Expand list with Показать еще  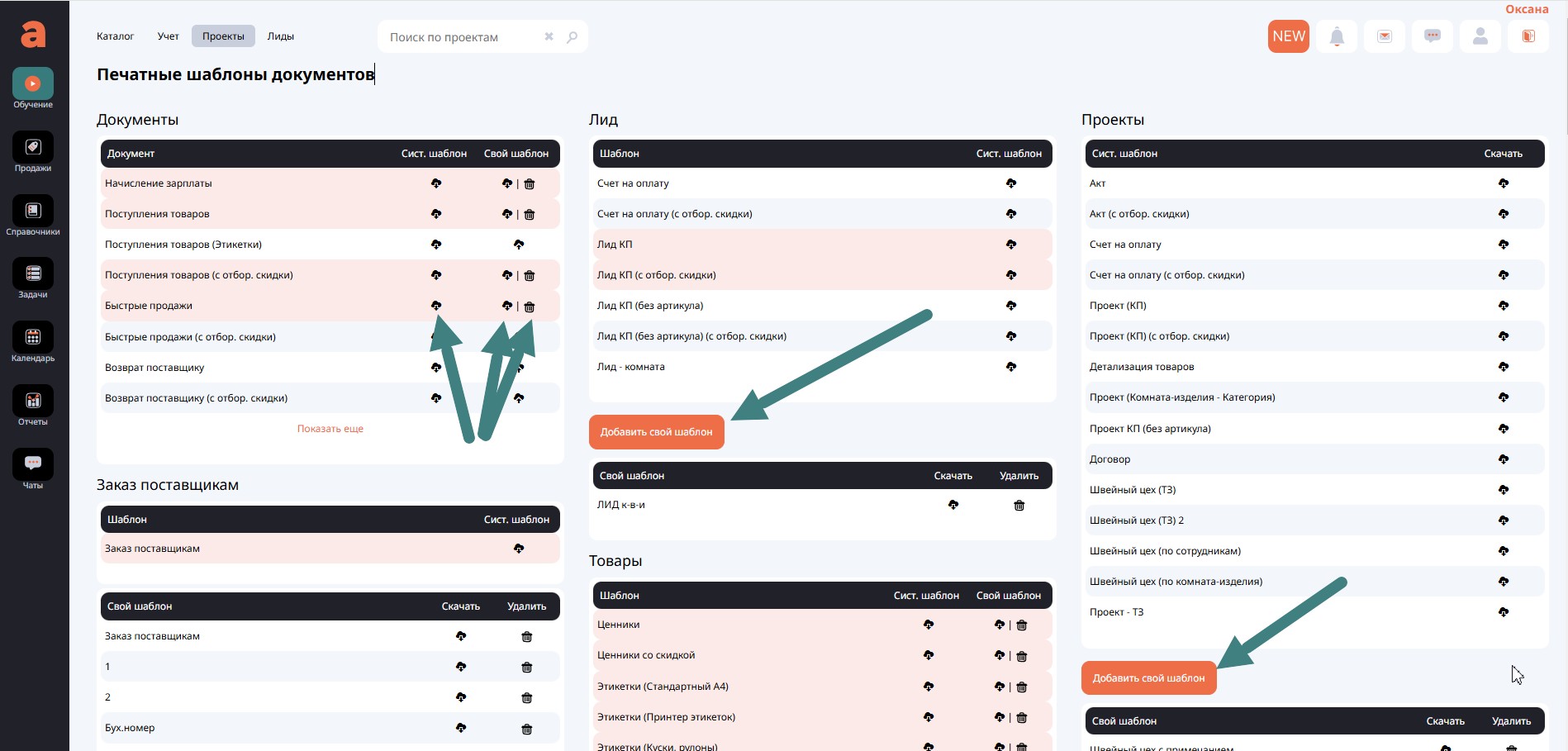pyautogui.click(x=330, y=429)
